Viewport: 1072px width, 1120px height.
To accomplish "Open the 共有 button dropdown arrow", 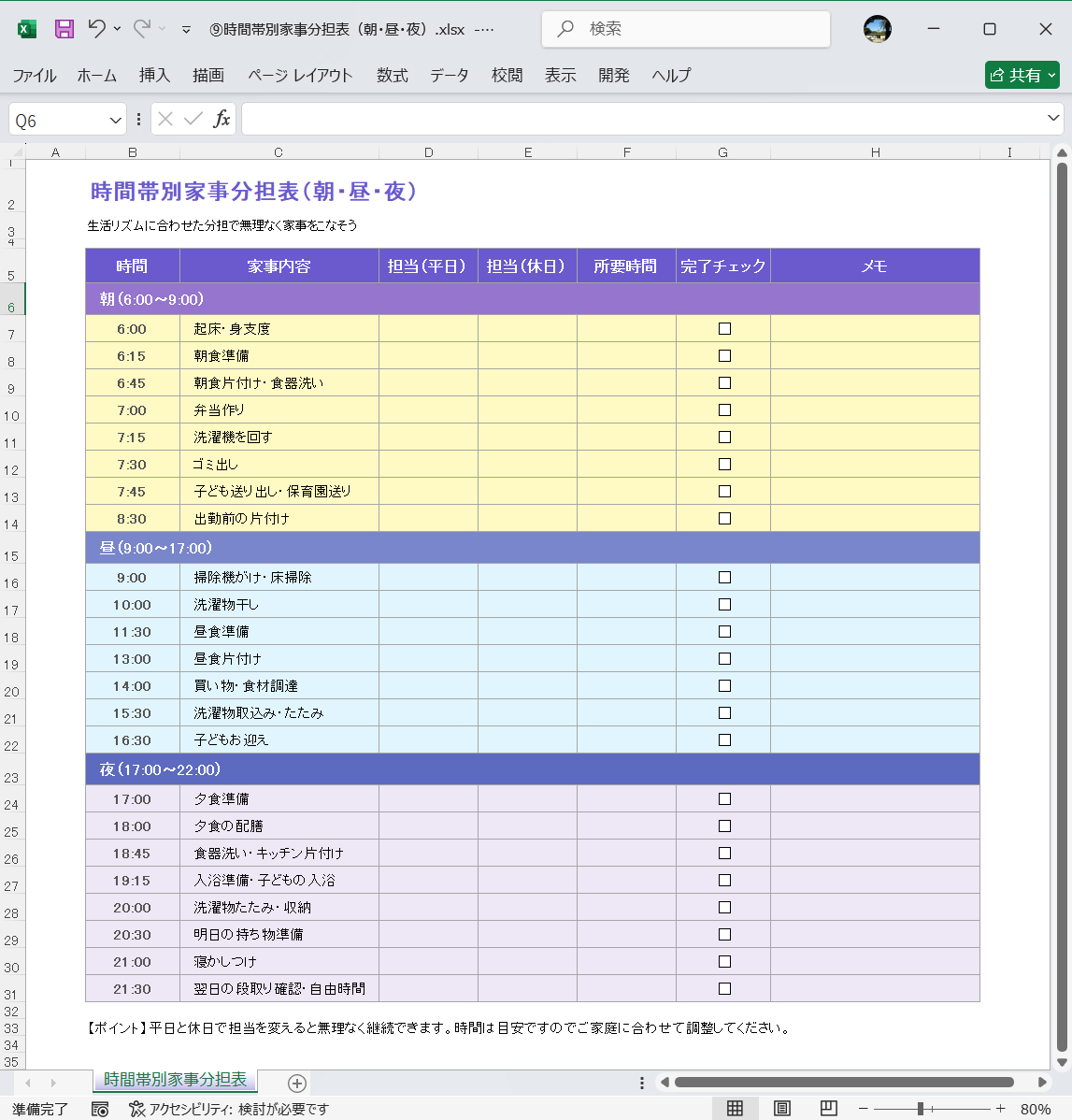I will click(1051, 75).
